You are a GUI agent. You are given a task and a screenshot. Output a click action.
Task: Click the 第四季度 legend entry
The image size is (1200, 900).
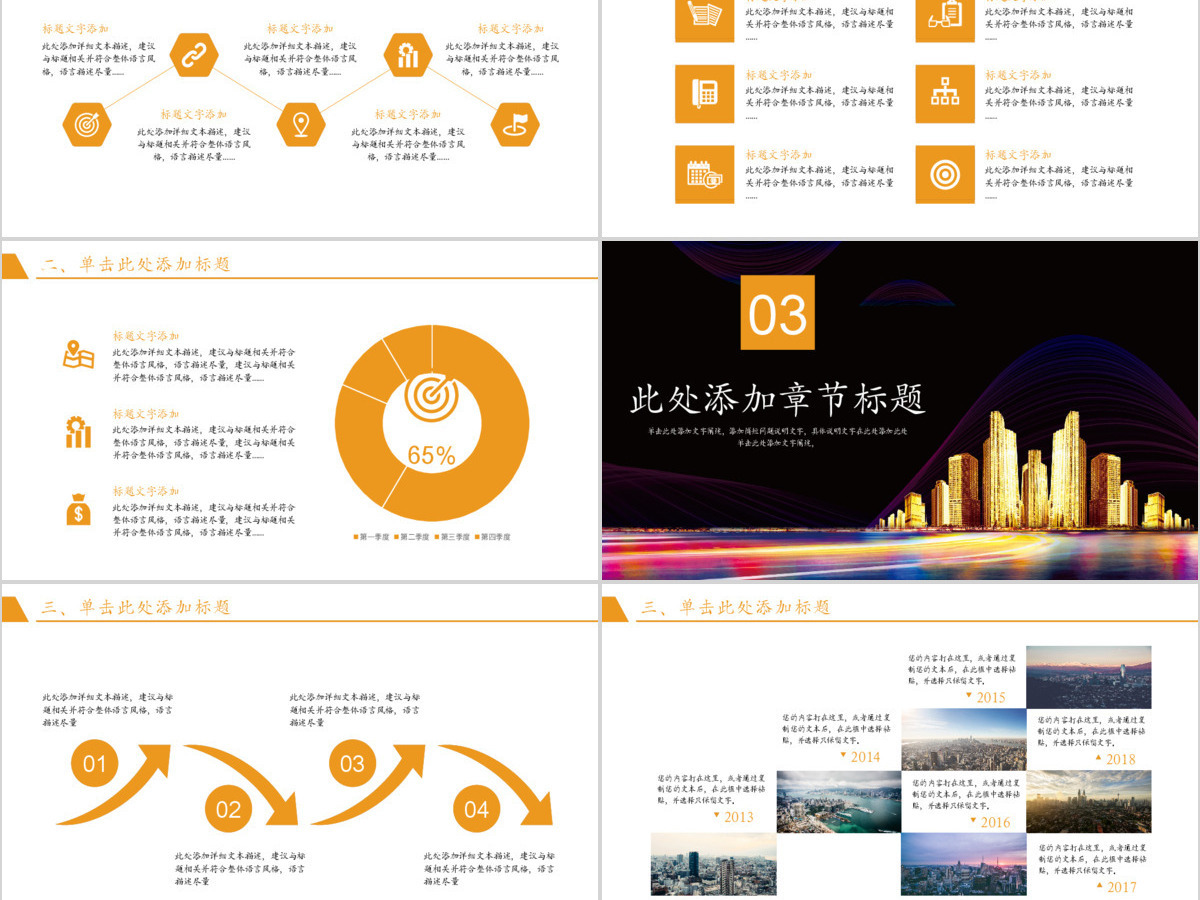click(492, 537)
